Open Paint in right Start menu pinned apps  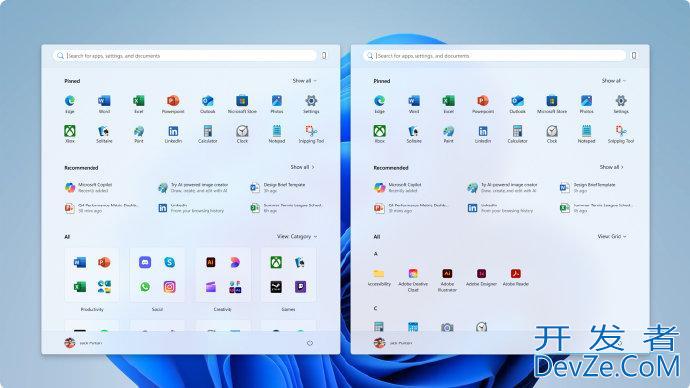pos(448,134)
